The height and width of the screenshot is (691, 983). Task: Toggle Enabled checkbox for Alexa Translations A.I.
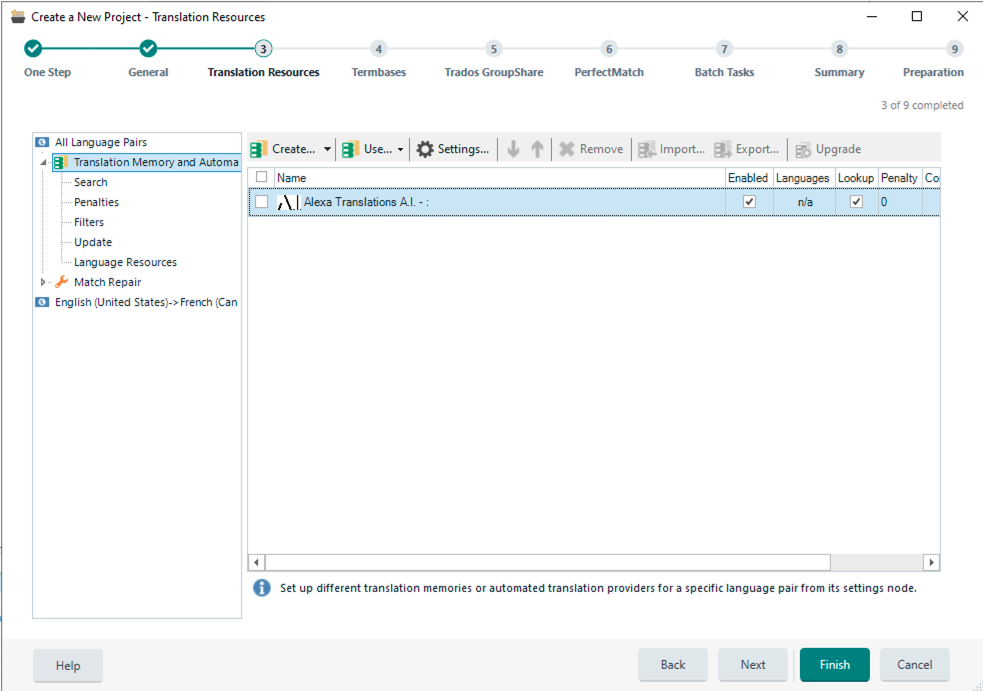[749, 202]
